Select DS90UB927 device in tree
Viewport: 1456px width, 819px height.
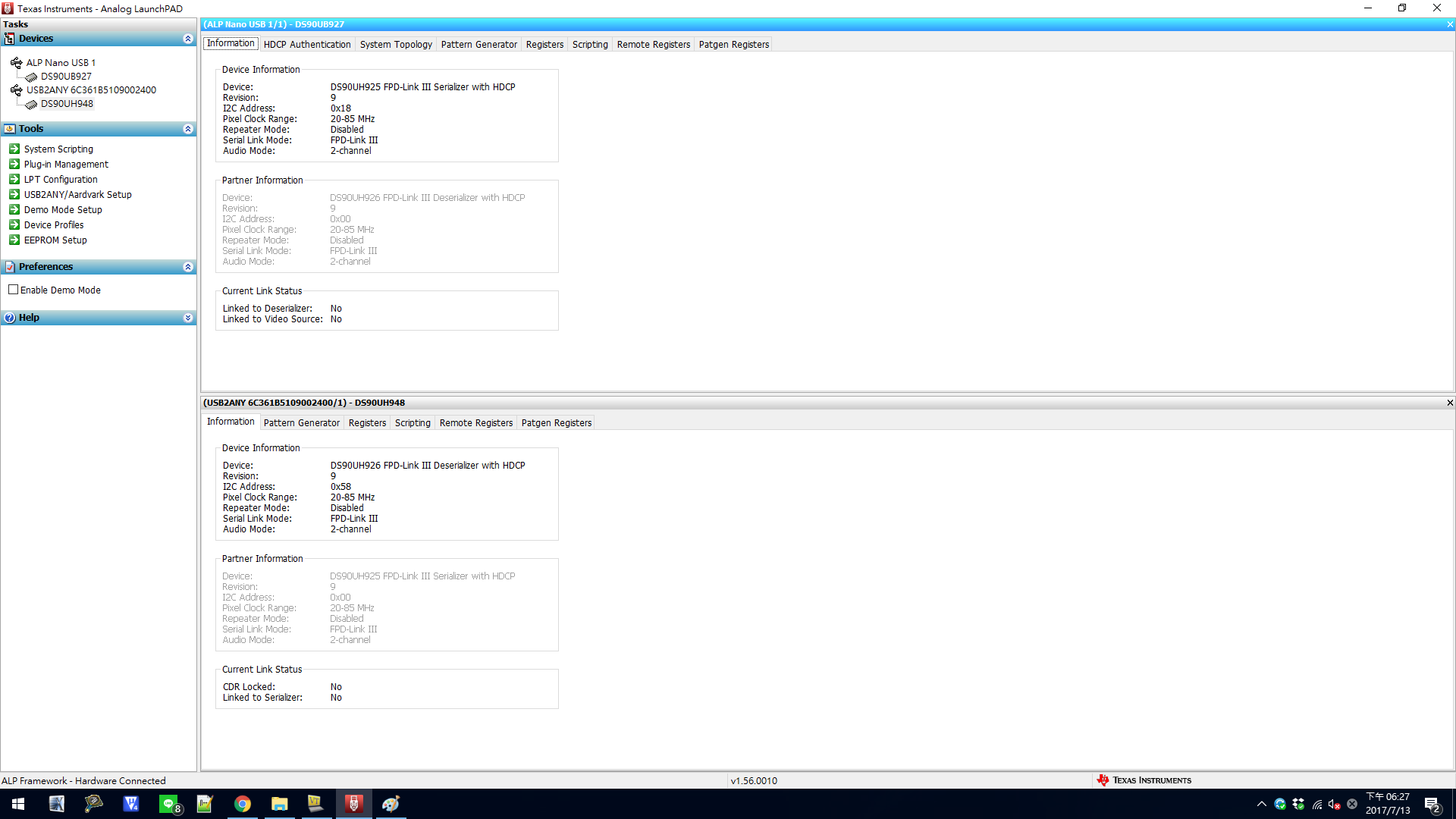(66, 77)
